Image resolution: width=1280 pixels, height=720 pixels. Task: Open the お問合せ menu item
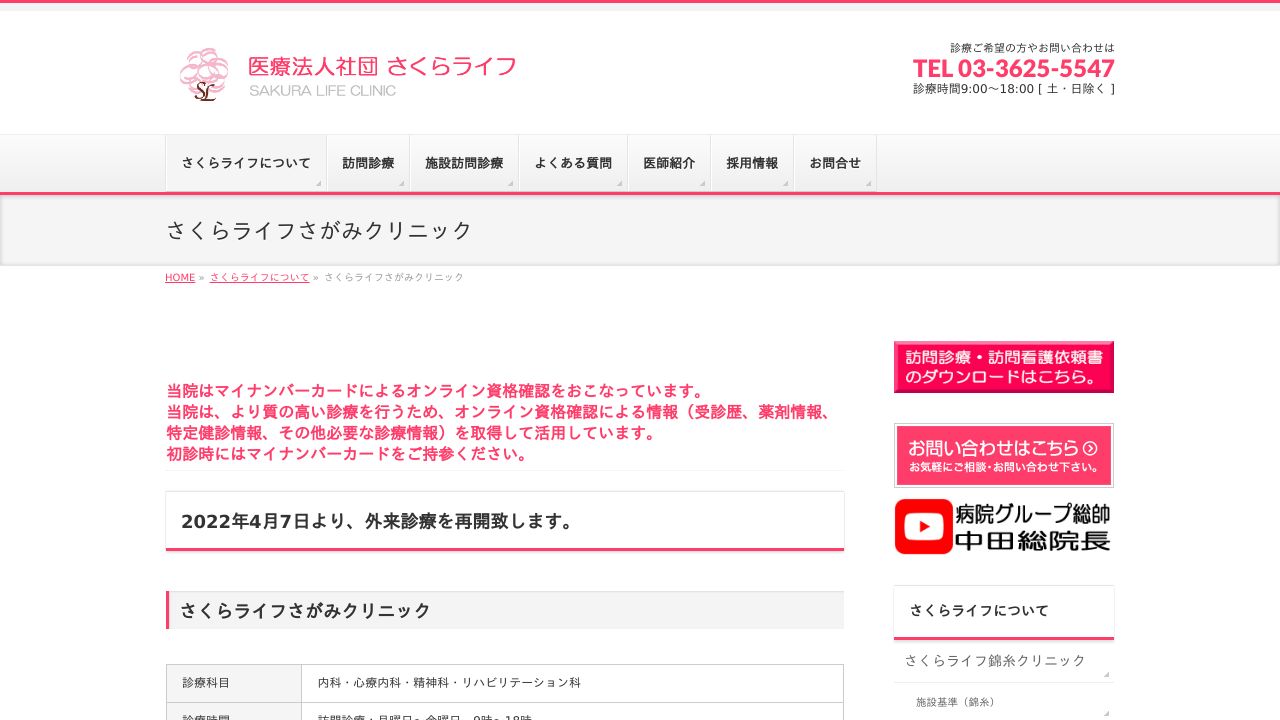(835, 163)
